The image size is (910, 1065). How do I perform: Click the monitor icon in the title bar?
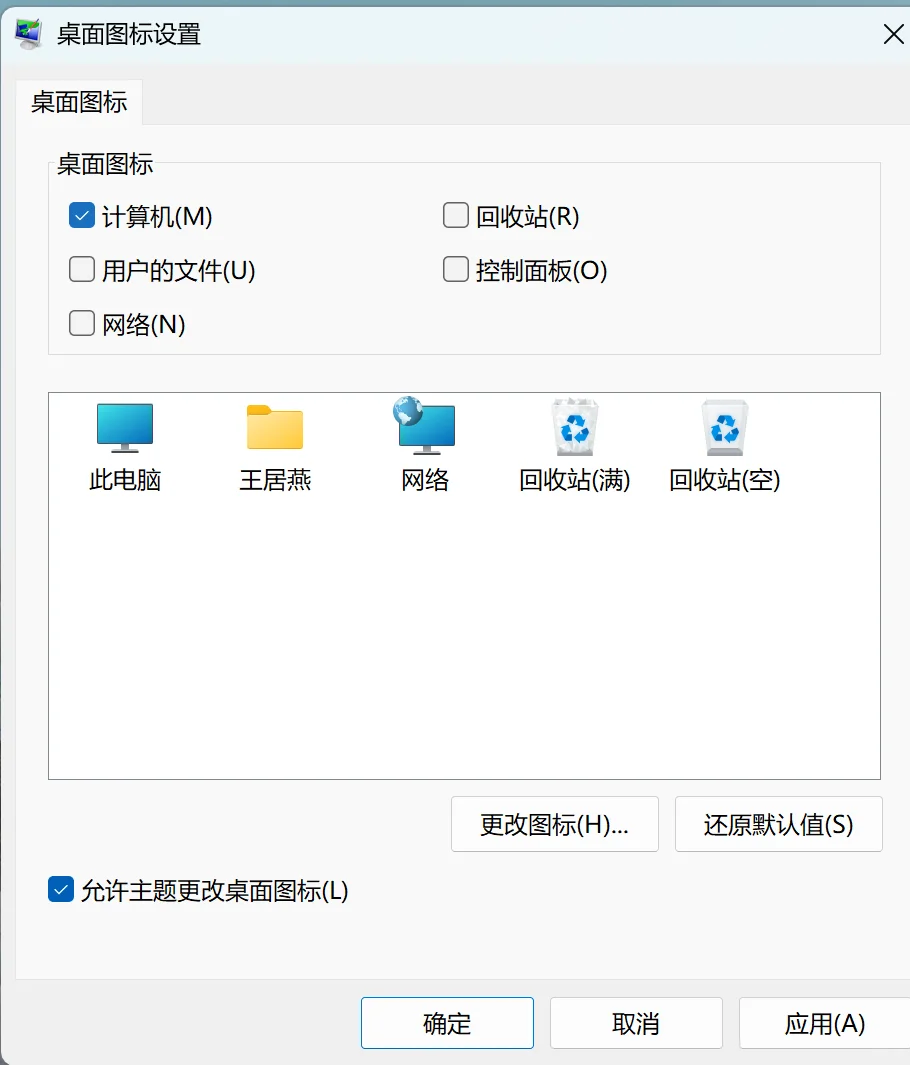point(28,33)
